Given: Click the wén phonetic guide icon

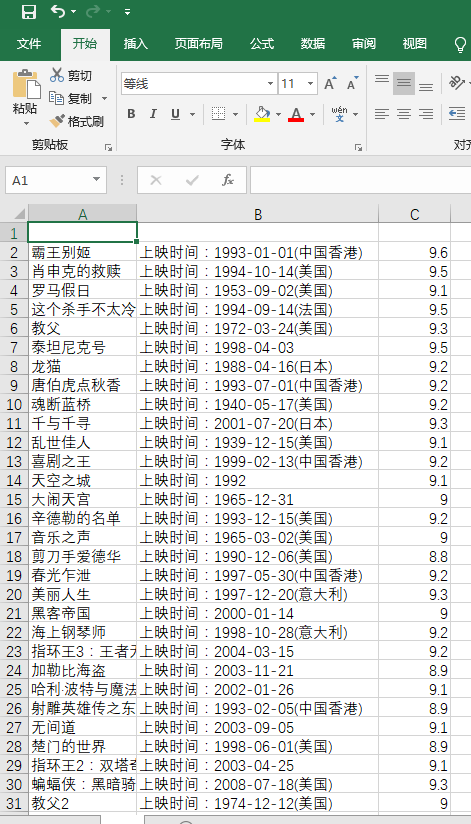Looking at the screenshot, I should pyautogui.click(x=340, y=114).
